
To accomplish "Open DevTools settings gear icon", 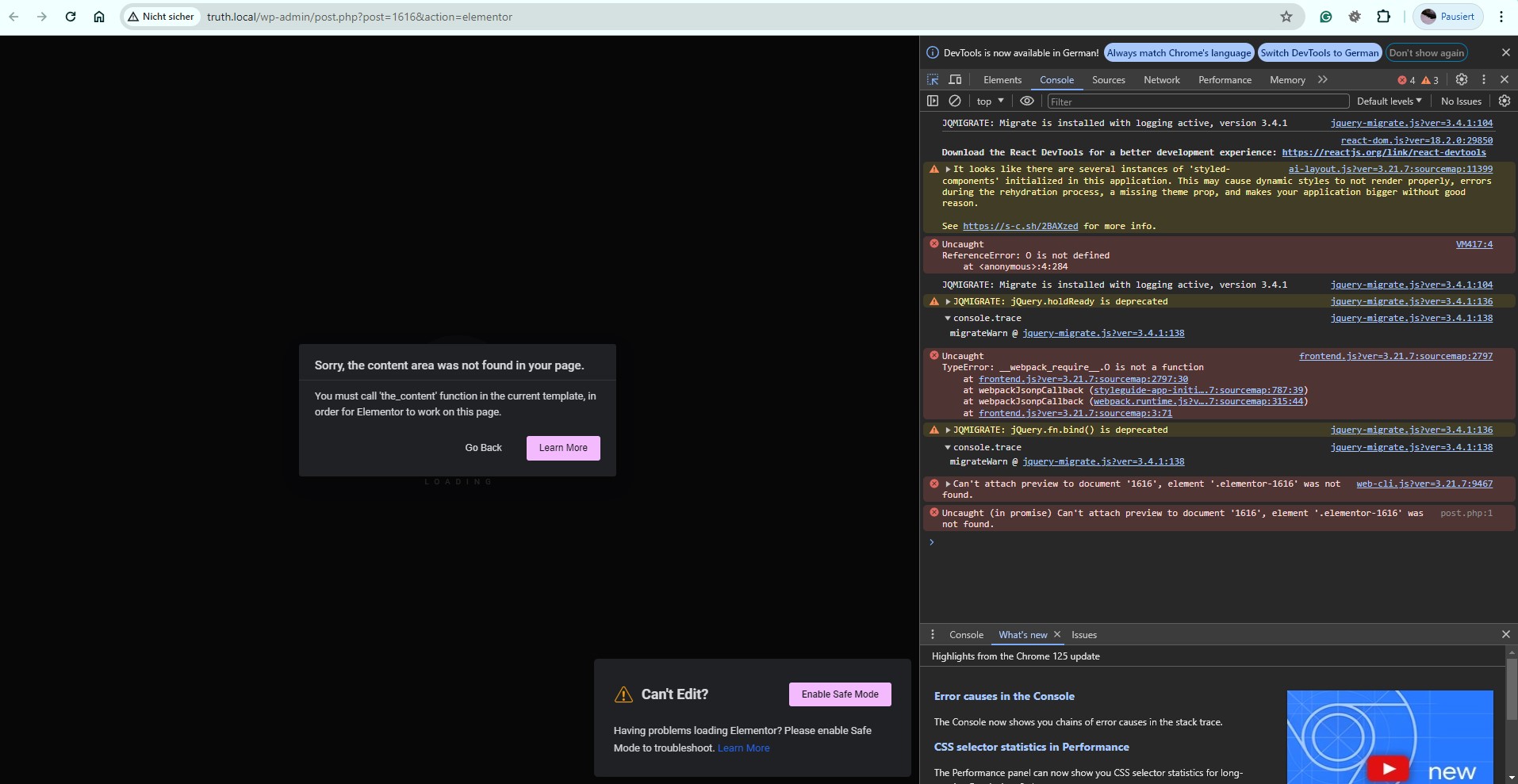I will pos(1462,79).
